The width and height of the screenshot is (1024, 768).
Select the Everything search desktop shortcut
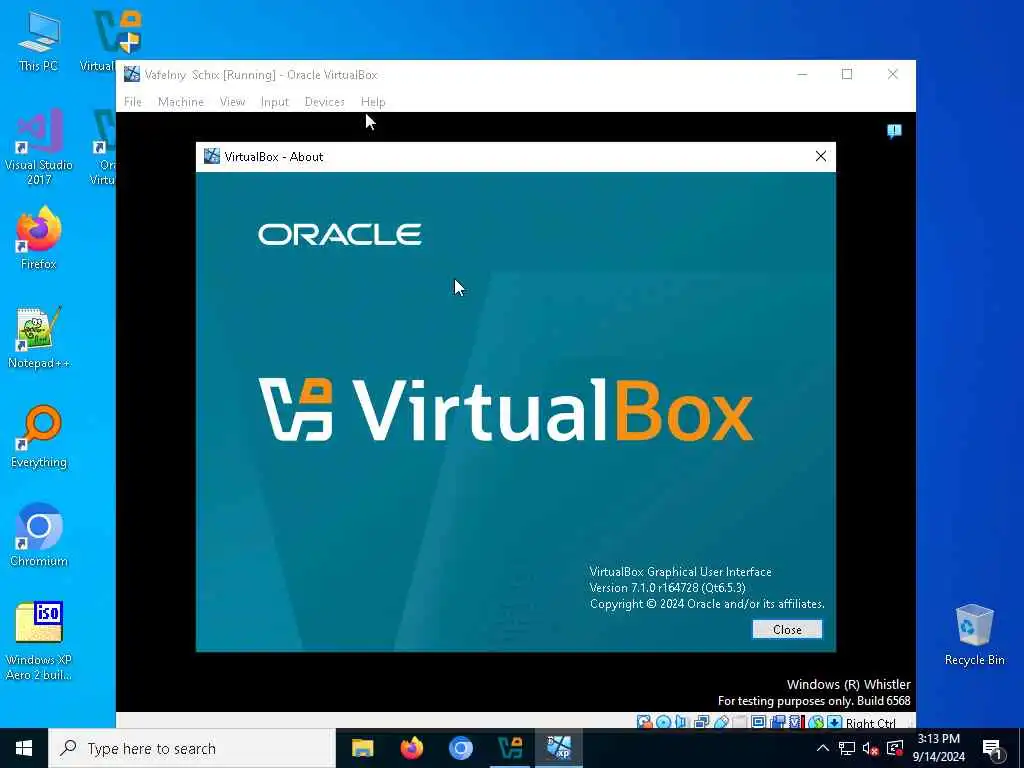39,437
